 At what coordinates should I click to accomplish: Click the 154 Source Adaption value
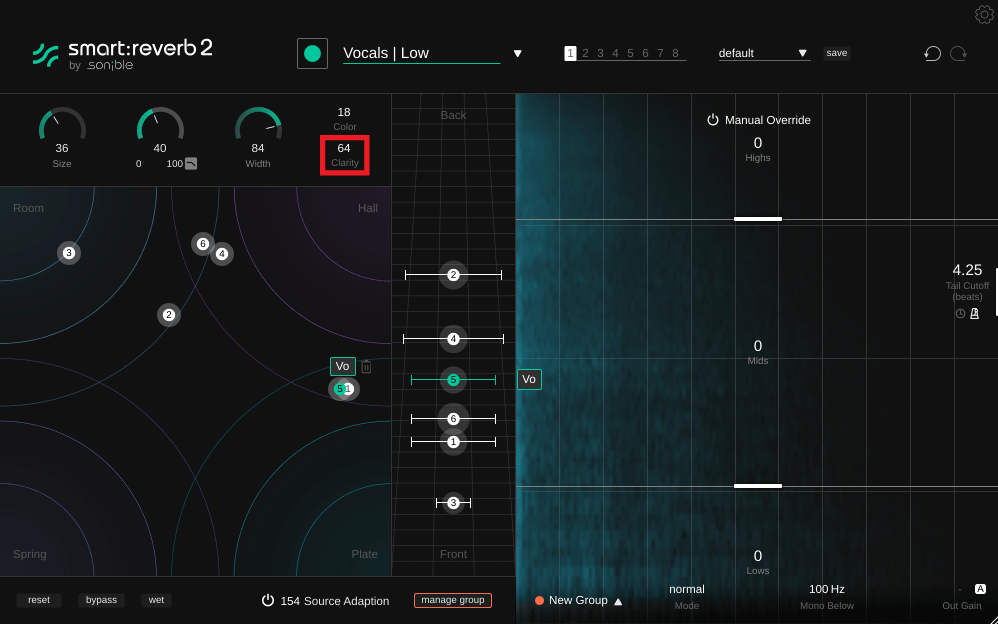(290, 600)
